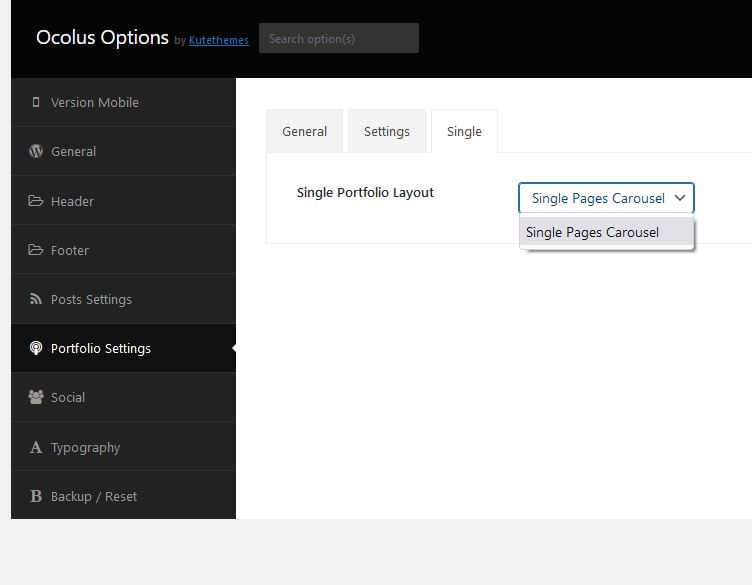Screen dimensions: 752x585
Task: Click the folder icon next to Header
Action: (x=35, y=200)
